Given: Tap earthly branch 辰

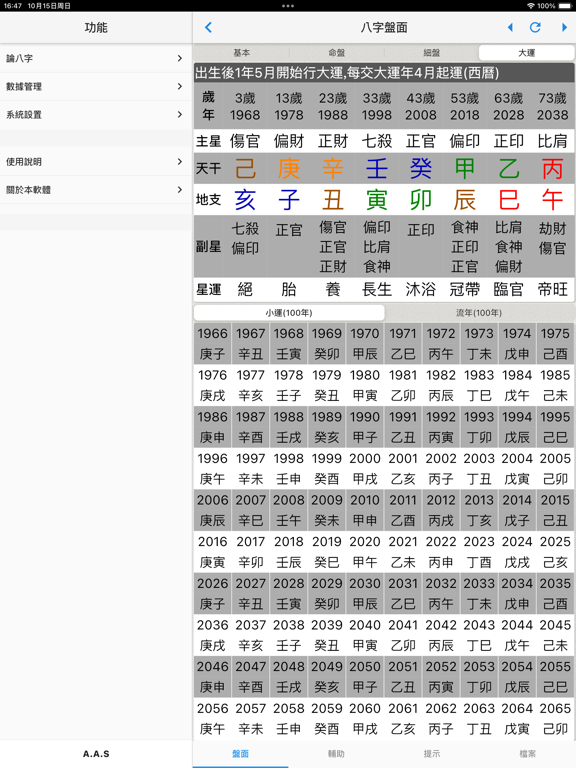Looking at the screenshot, I should click(465, 200).
